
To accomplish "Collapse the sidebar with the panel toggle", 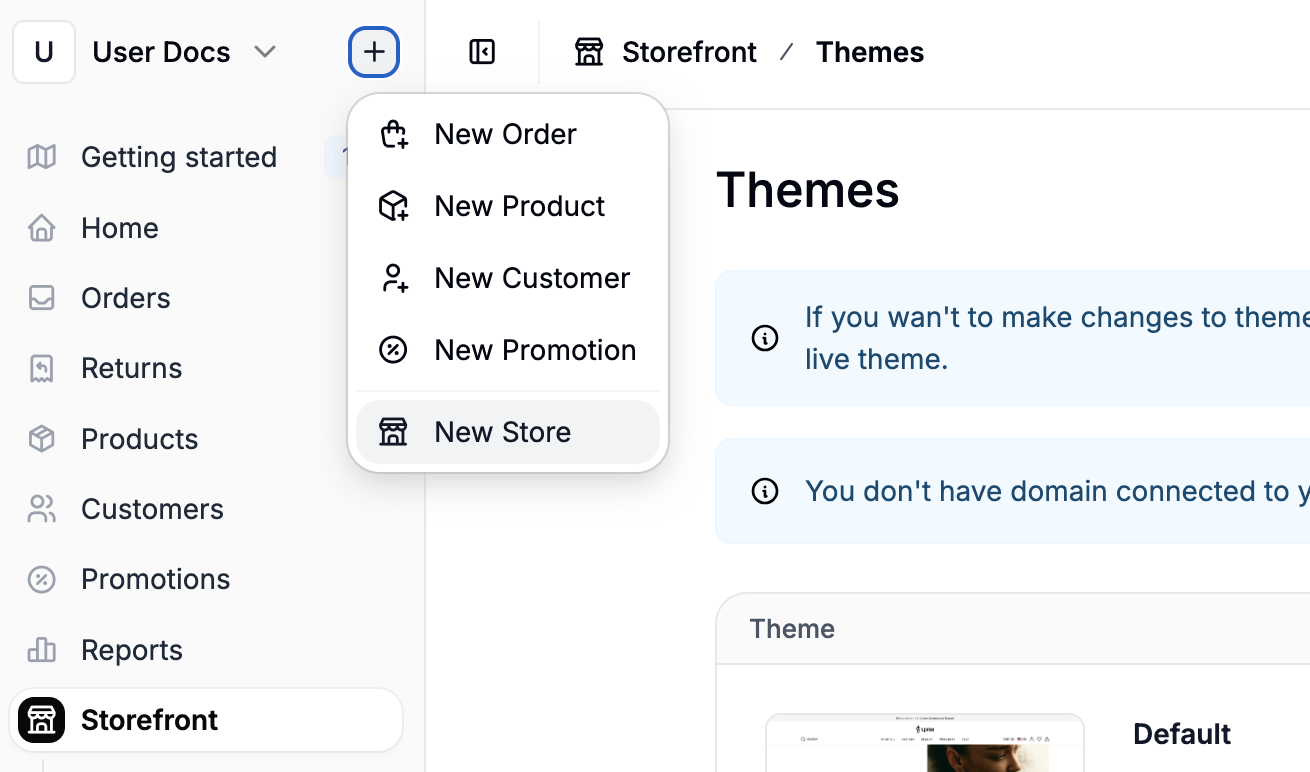I will [x=481, y=51].
